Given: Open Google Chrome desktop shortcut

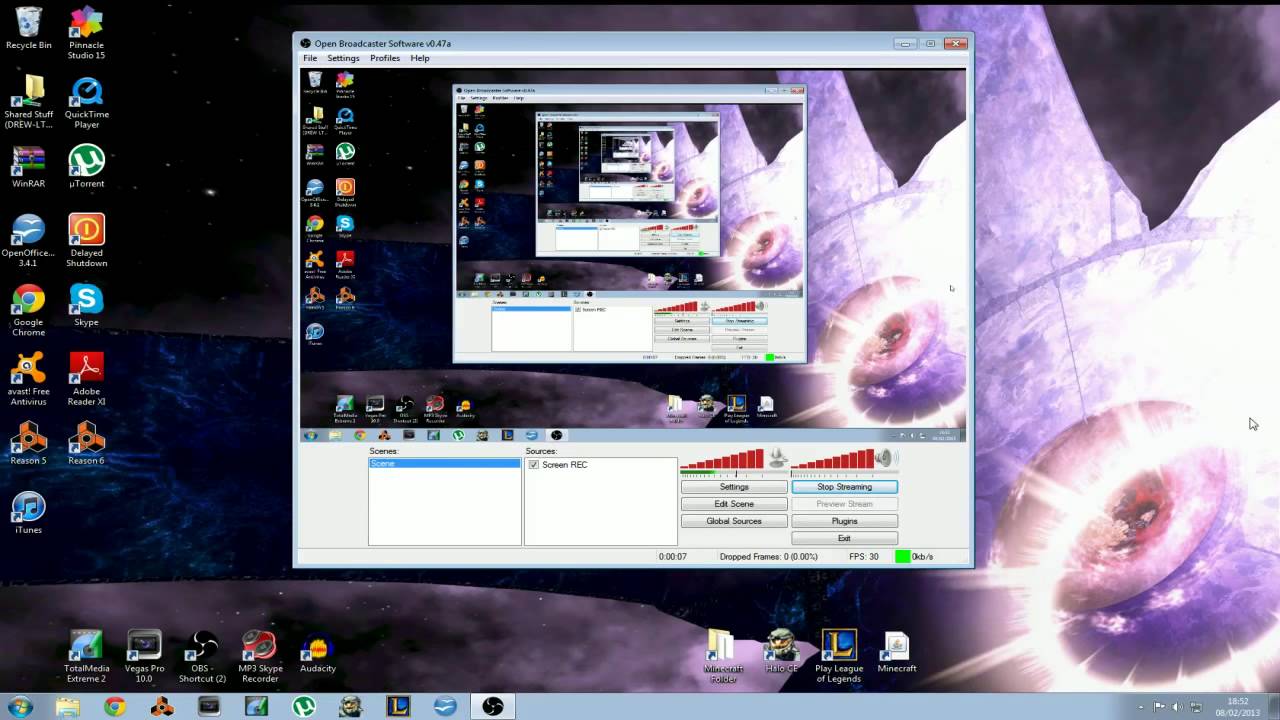Looking at the screenshot, I should click(x=29, y=310).
